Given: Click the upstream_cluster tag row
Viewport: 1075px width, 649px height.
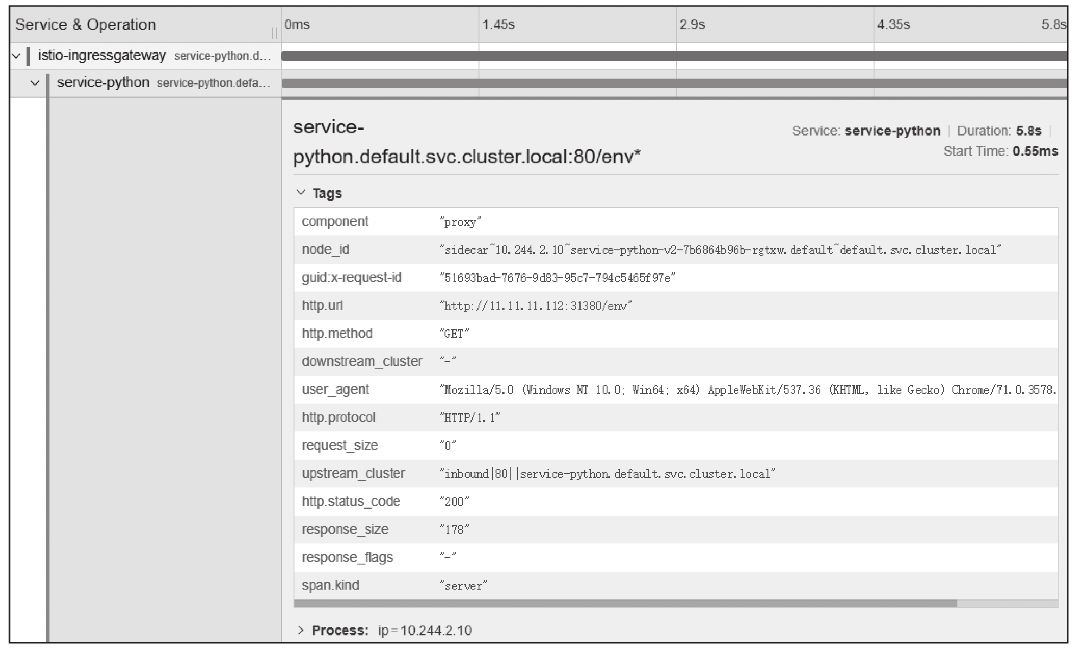Looking at the screenshot, I should pos(675,473).
